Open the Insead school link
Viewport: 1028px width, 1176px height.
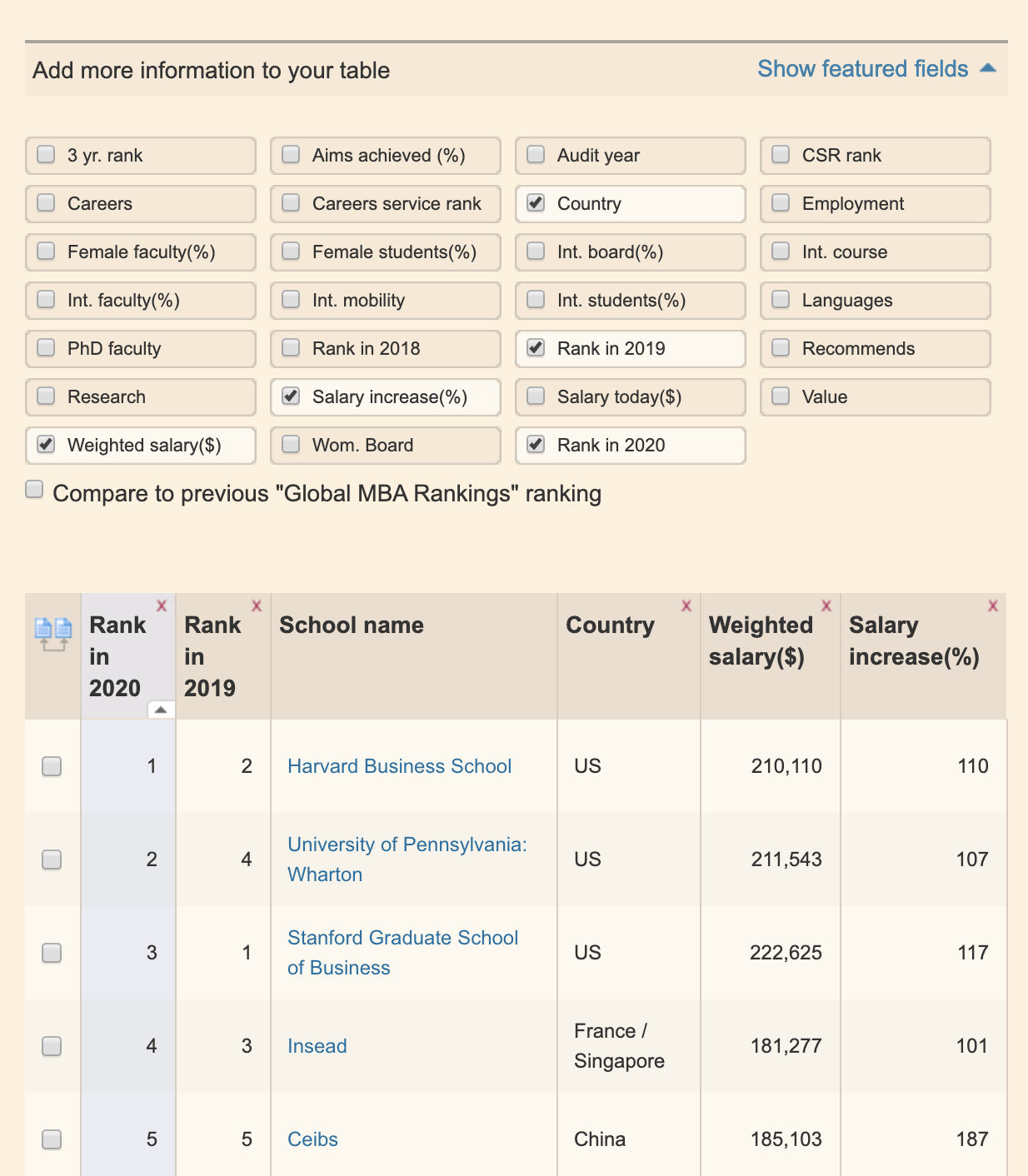click(317, 1046)
